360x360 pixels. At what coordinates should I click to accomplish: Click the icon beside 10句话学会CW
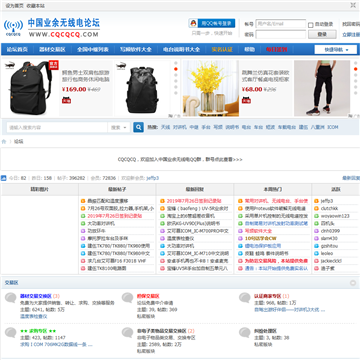[240, 238]
